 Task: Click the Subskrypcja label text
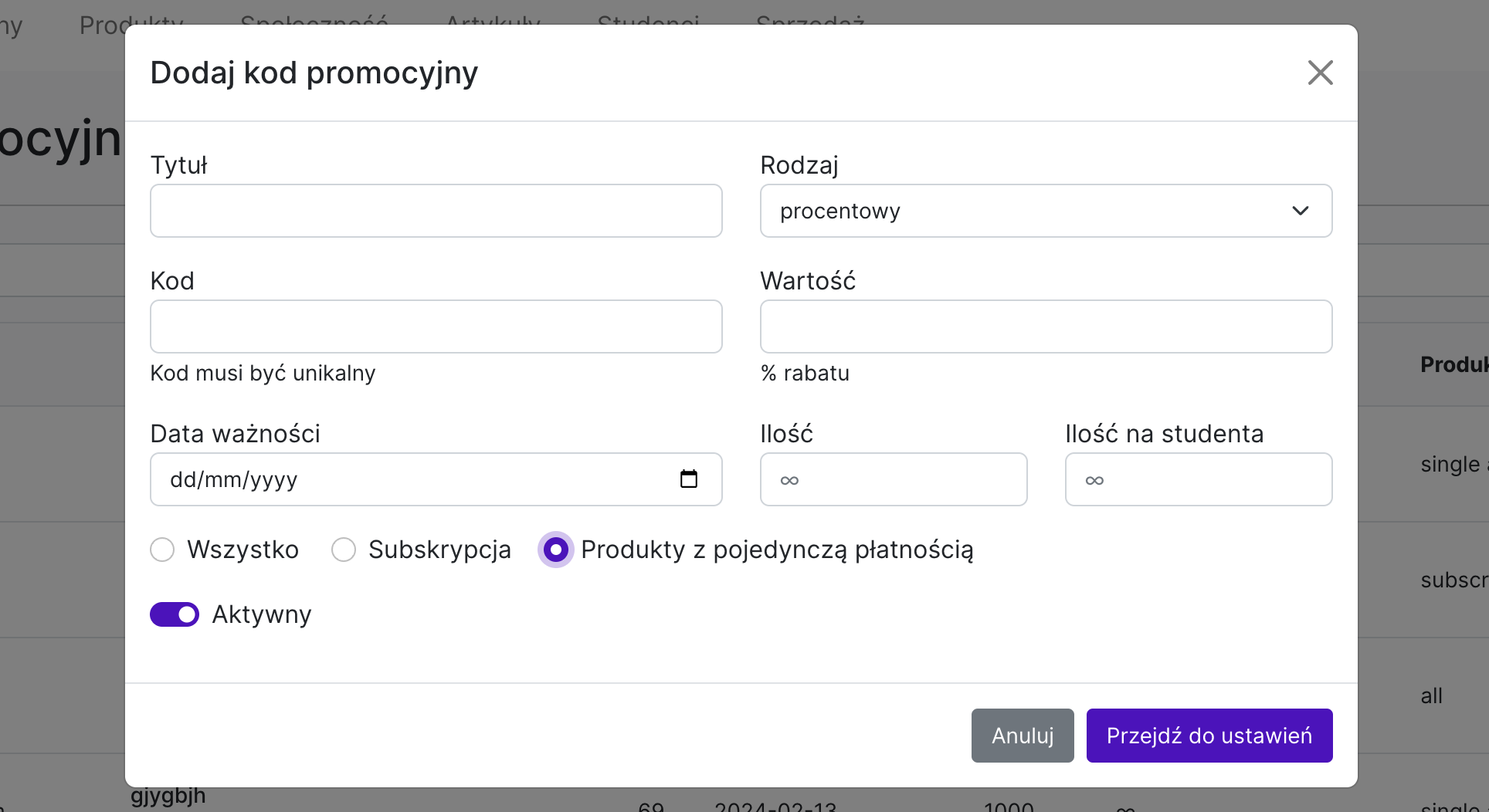(439, 550)
